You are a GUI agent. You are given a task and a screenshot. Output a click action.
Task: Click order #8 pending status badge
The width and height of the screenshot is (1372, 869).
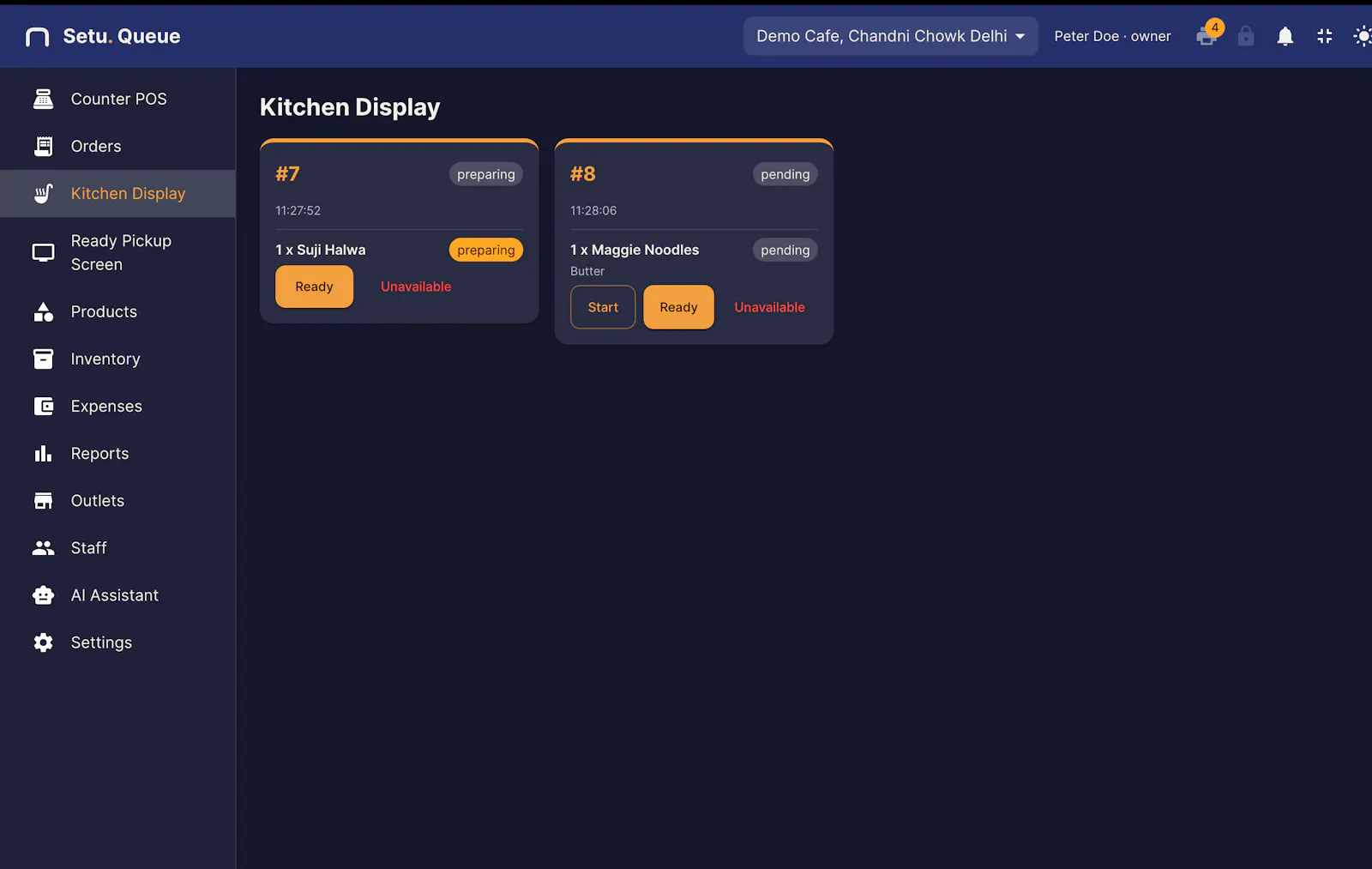coord(785,174)
